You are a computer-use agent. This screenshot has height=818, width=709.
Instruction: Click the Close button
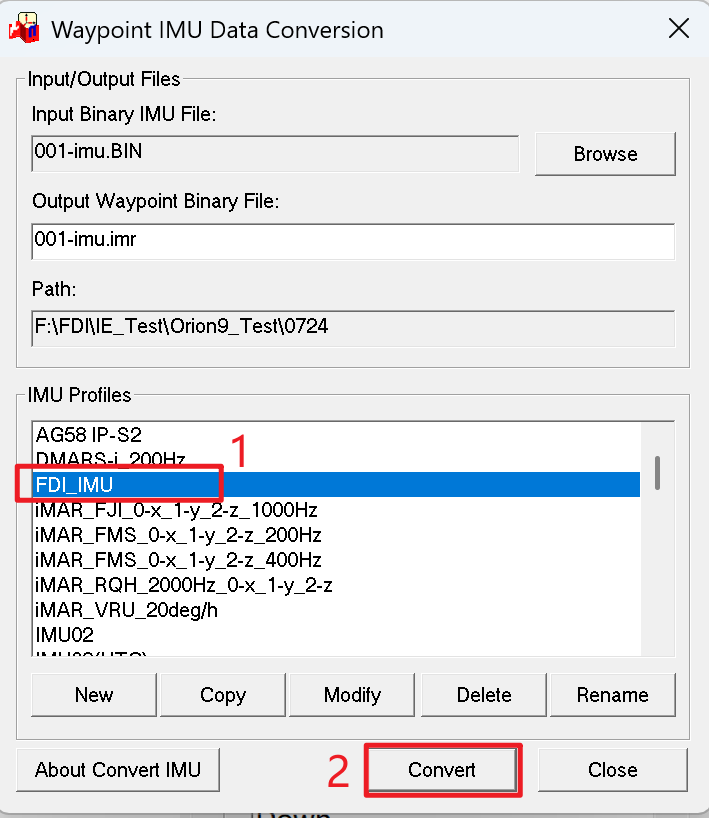click(x=612, y=770)
